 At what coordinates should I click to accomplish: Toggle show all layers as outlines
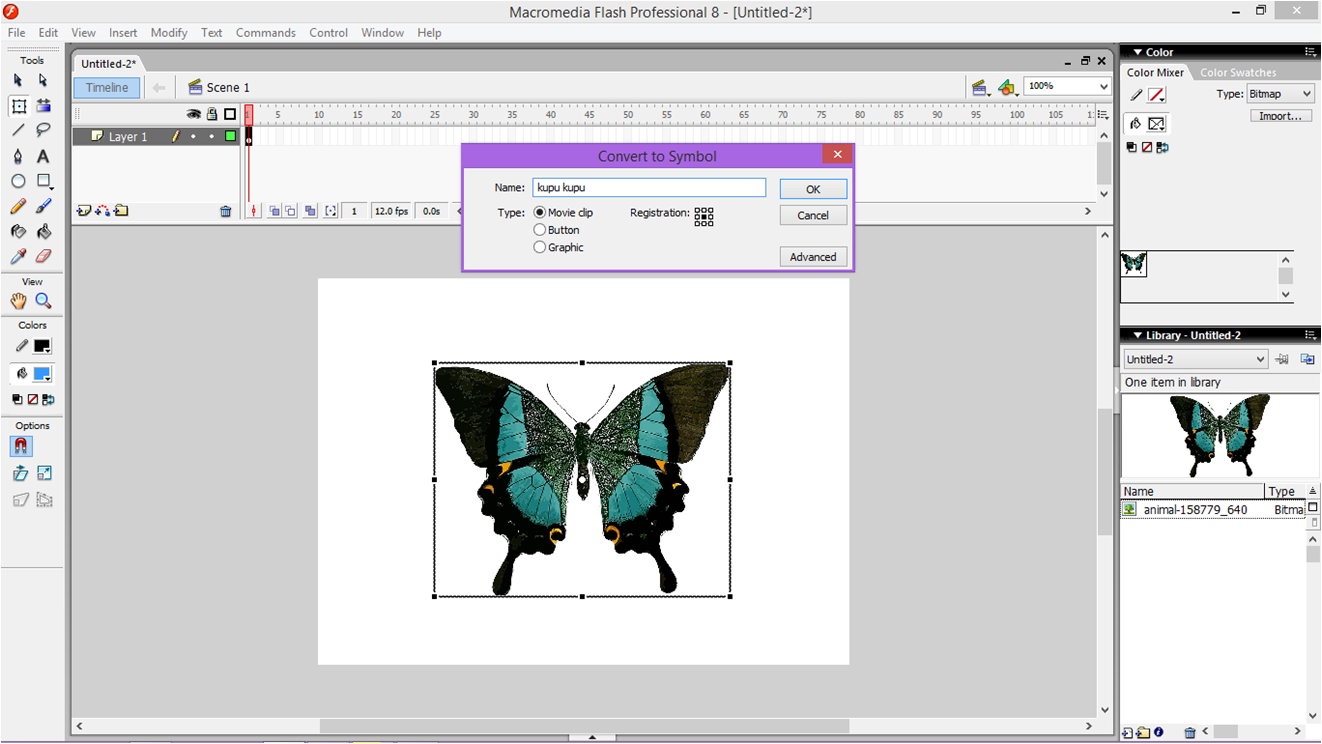(230, 114)
